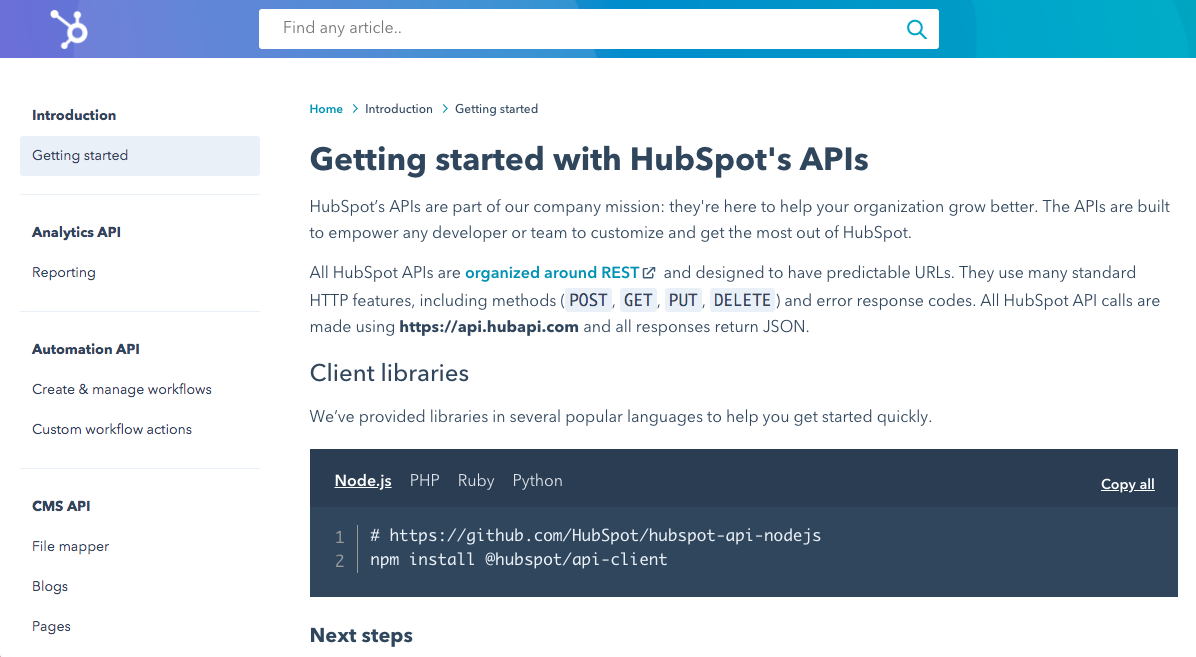Click Copy all in code block

1127,484
